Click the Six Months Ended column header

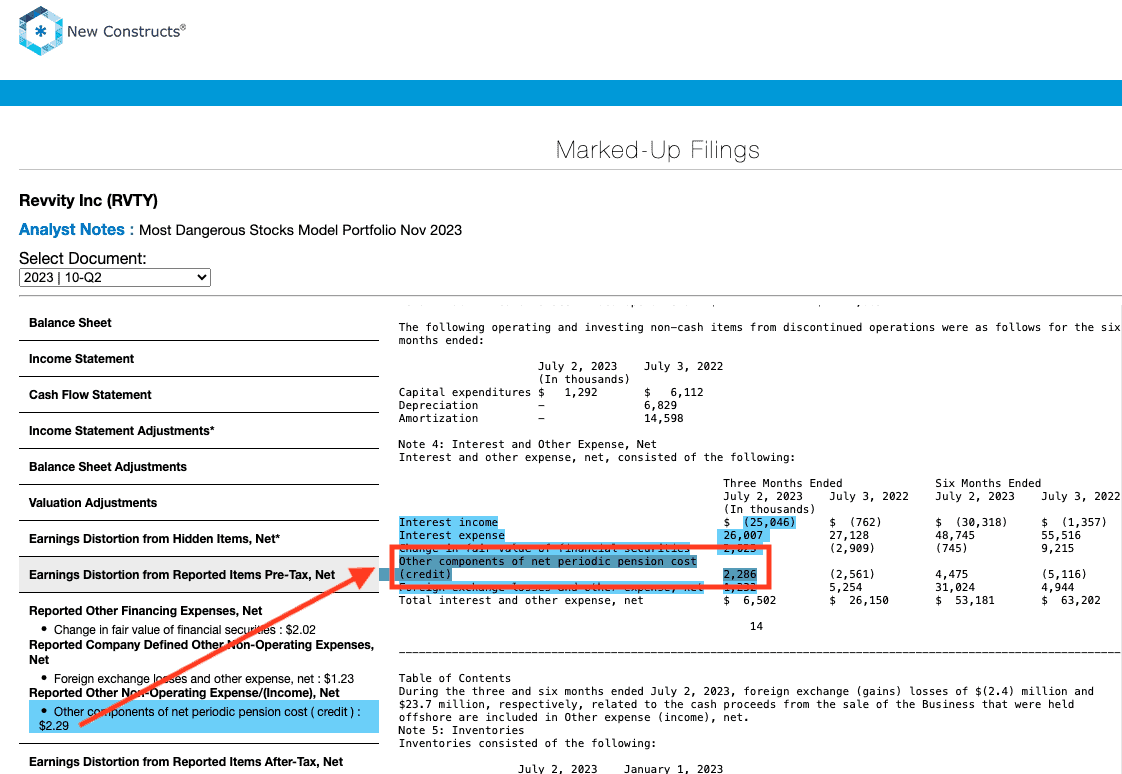tap(988, 483)
